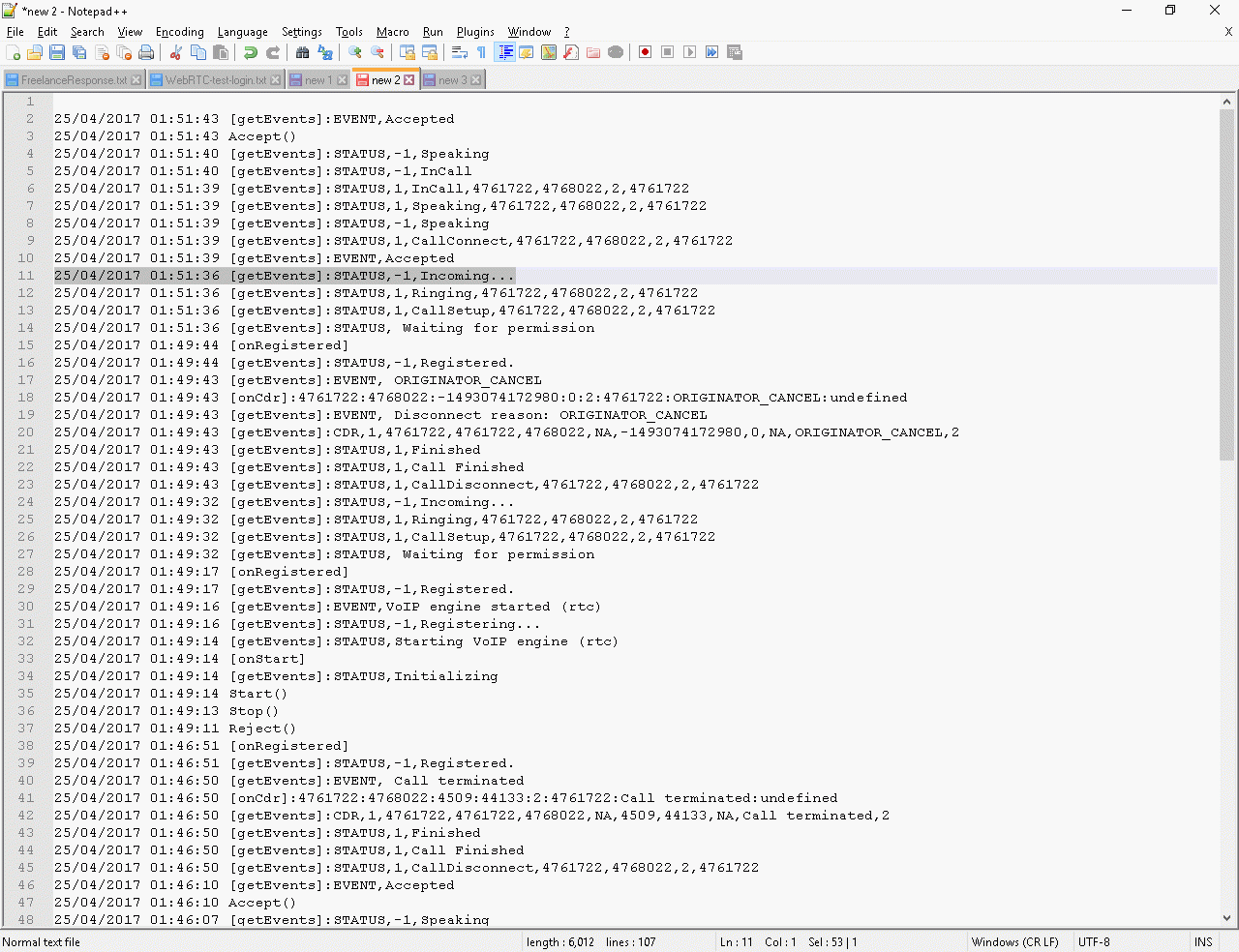Open the Run menu
This screenshot has width=1239, height=952.
[433, 32]
